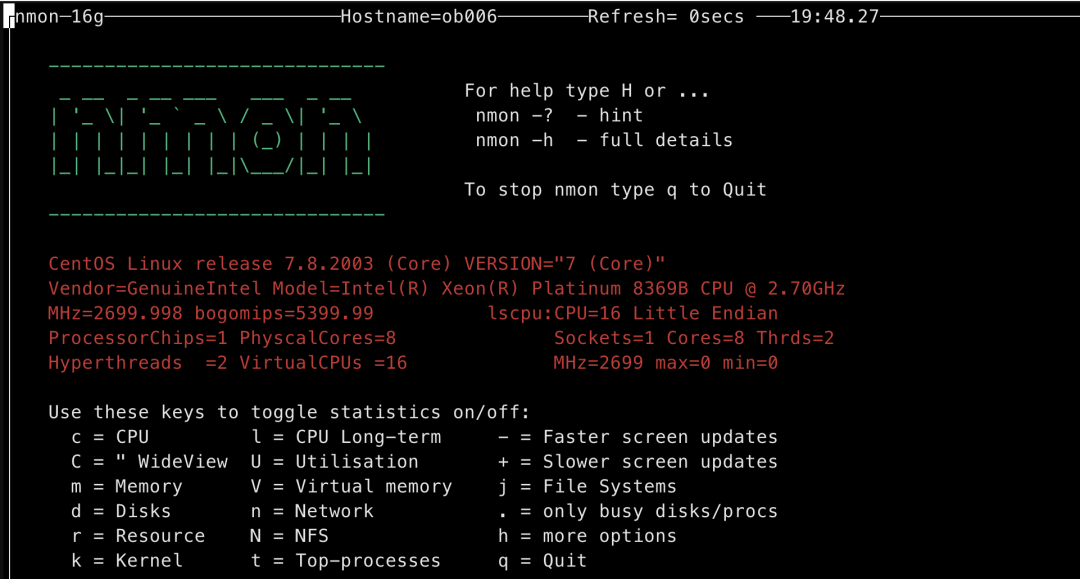This screenshot has height=579, width=1080.
Task: Click the 'nmon -? - hint' line
Action: (x=559, y=116)
